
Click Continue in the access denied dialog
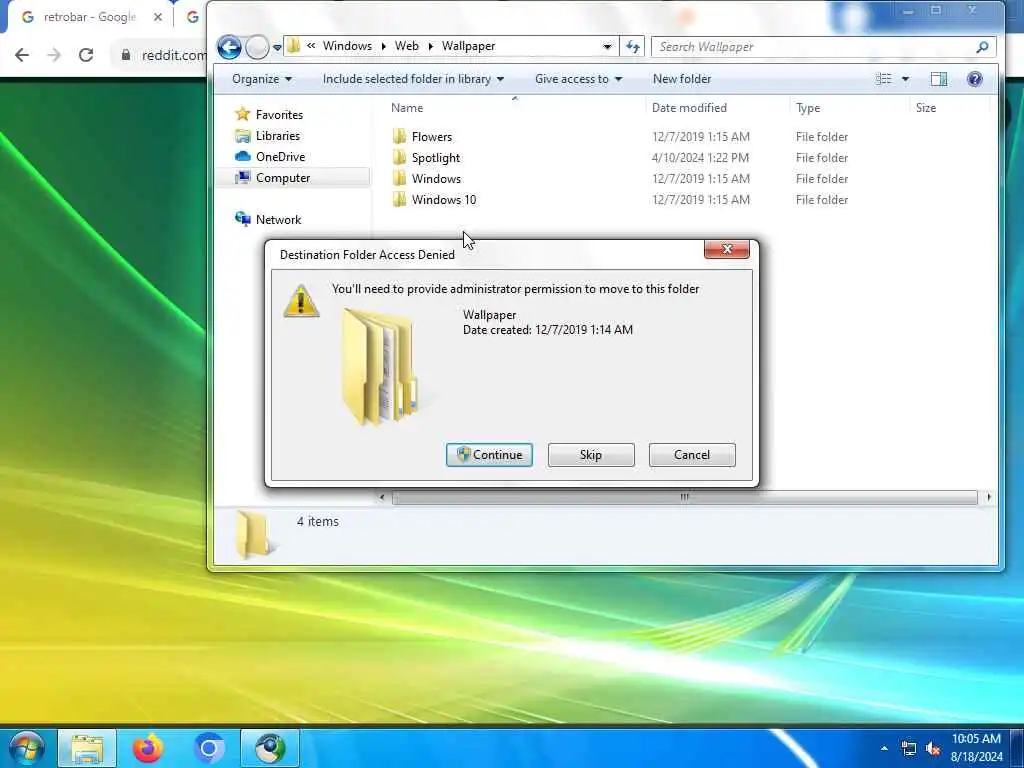489,455
